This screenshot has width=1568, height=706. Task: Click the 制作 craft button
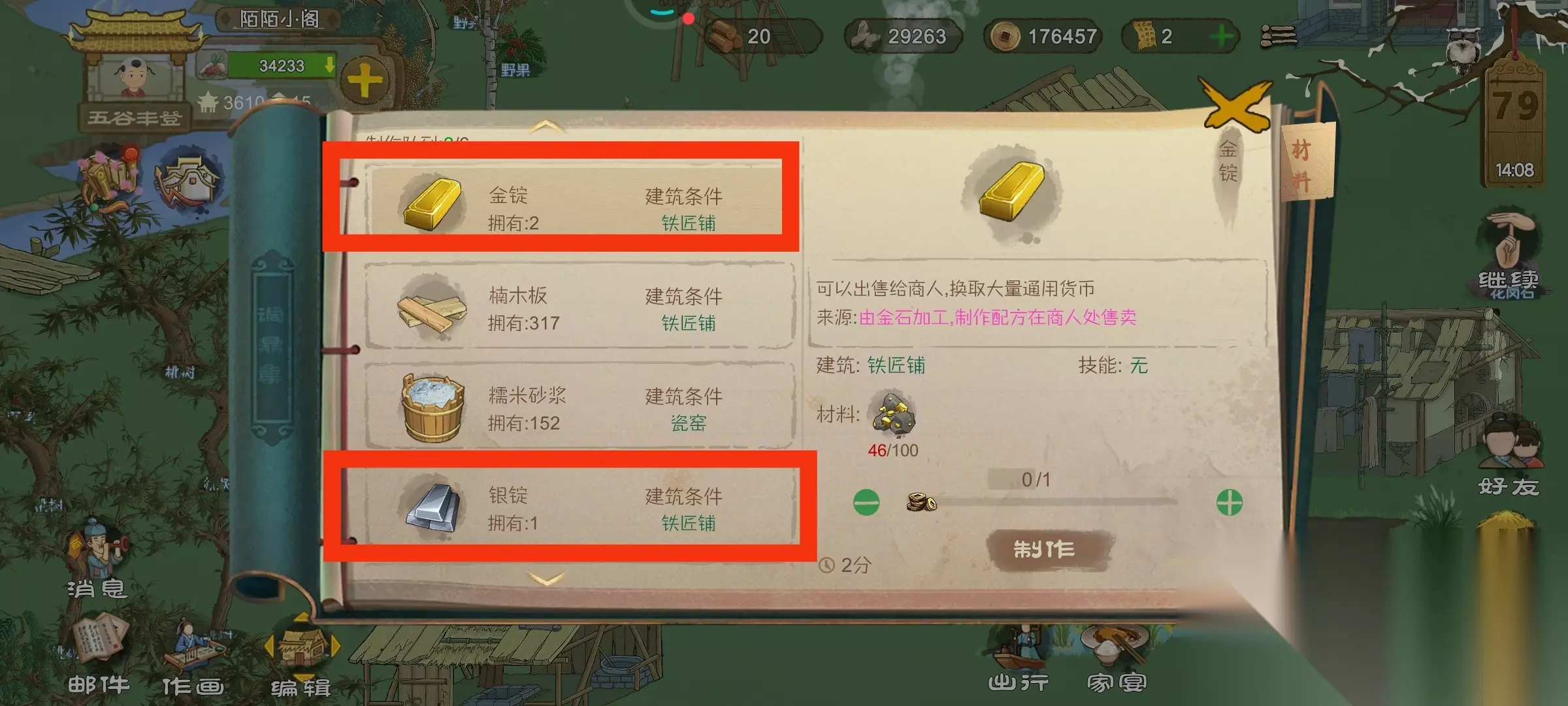tap(1045, 549)
